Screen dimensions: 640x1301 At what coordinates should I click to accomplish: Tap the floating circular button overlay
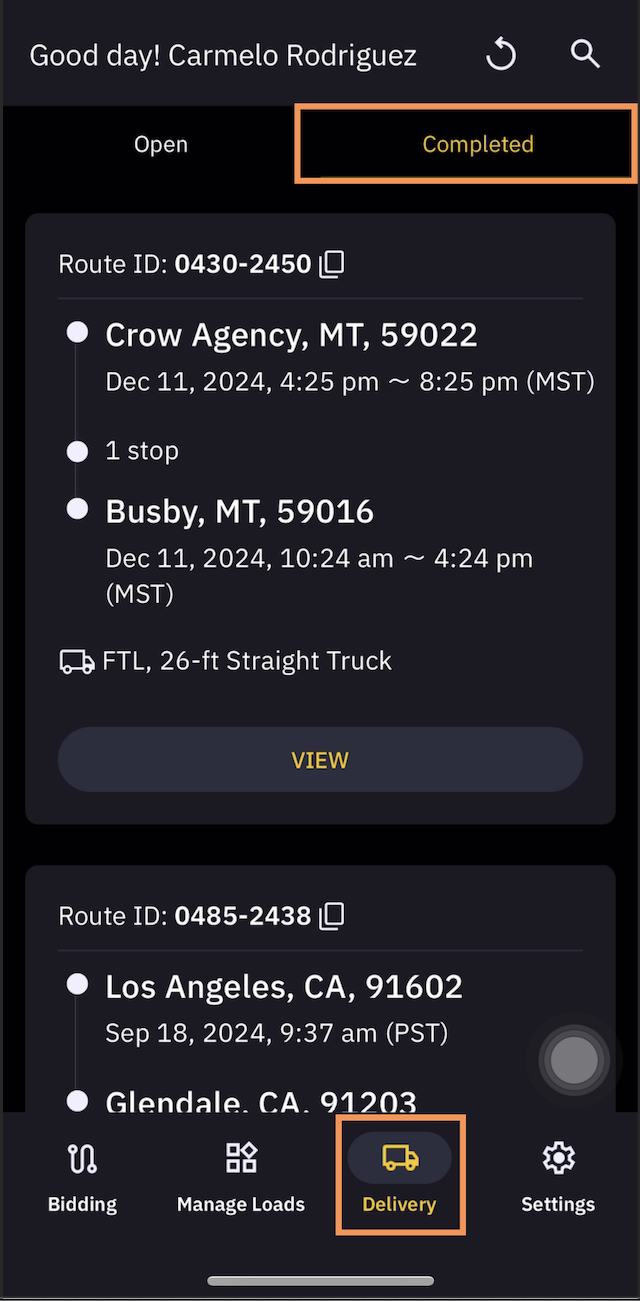[x=574, y=1059]
